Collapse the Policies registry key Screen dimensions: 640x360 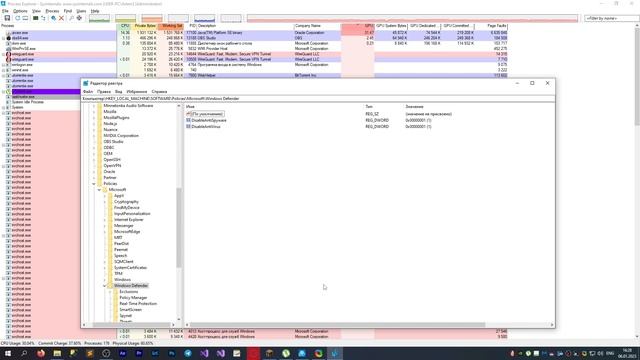point(94,184)
